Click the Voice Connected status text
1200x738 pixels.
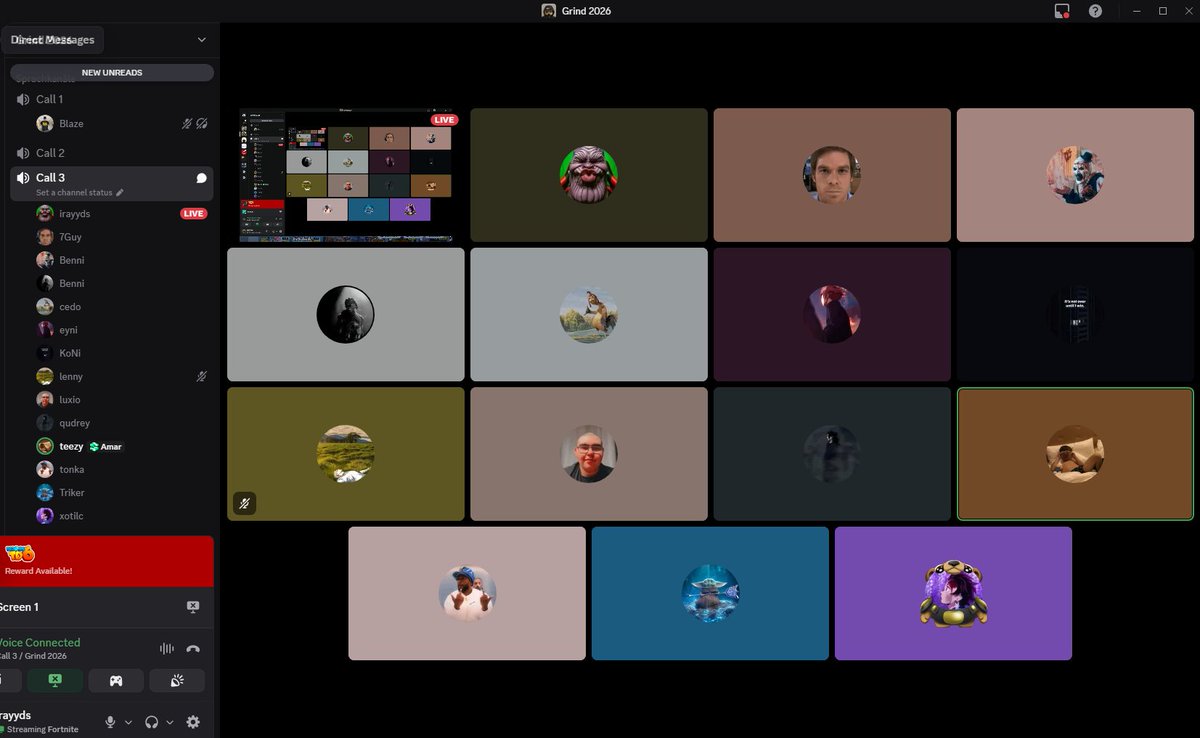40,643
